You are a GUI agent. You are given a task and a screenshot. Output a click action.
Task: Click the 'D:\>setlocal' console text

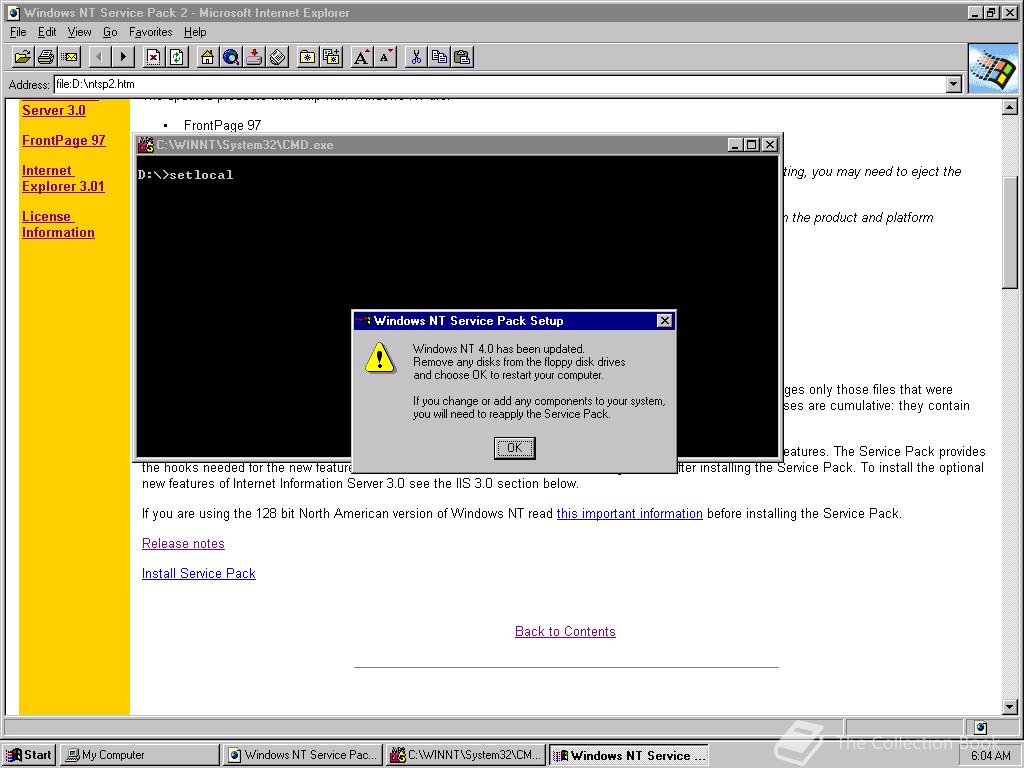point(185,175)
